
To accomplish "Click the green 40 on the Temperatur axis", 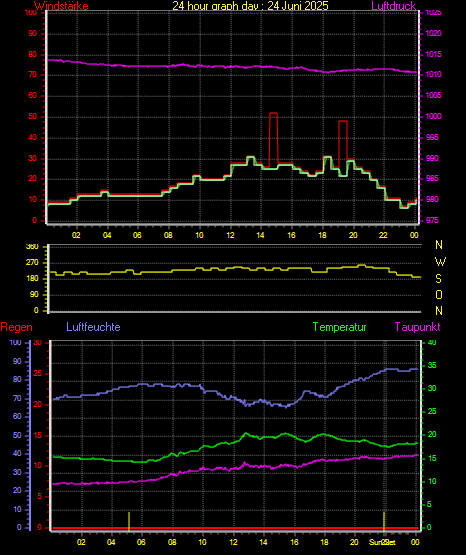I will 432,343.
